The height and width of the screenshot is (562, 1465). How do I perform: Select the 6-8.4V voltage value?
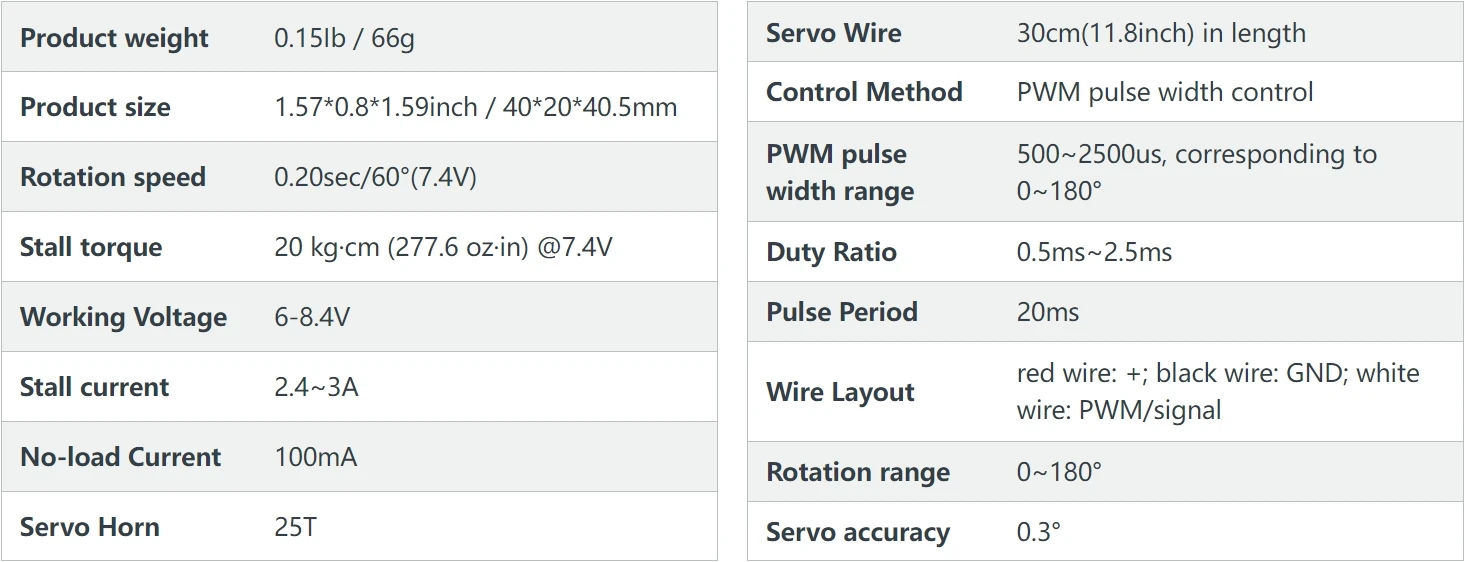tap(312, 317)
